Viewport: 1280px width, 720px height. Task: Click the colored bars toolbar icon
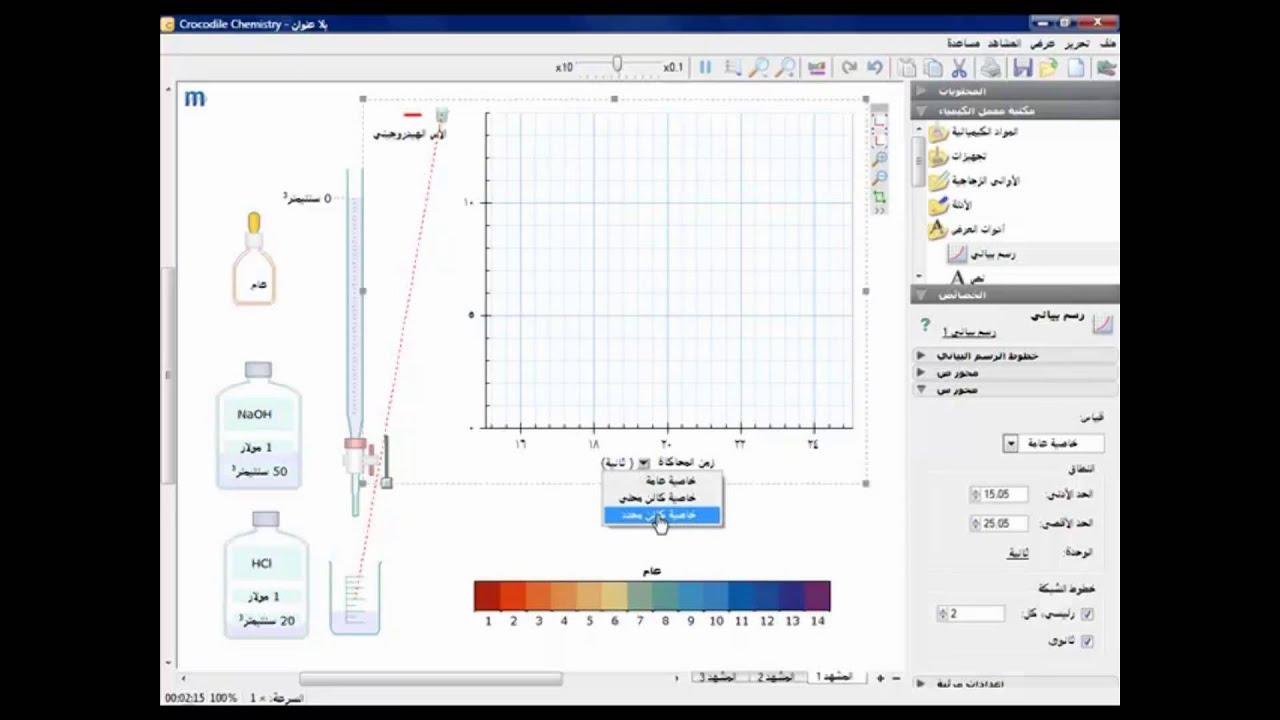[817, 68]
